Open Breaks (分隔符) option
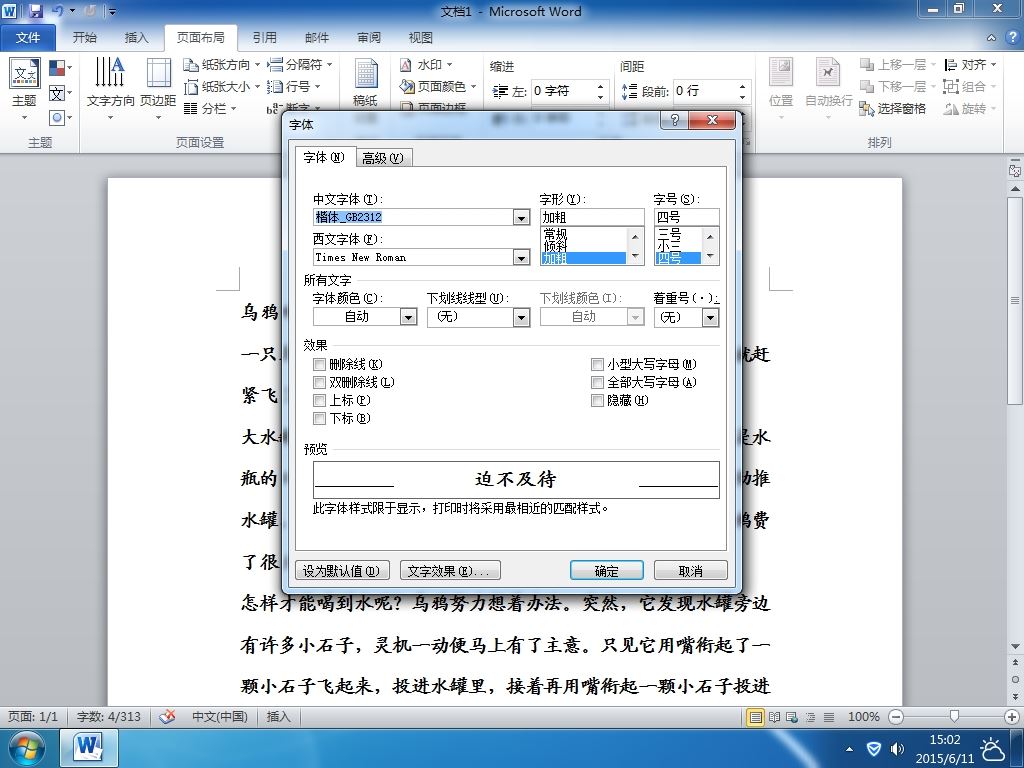Screen dimensions: 1024x768 click(300, 65)
